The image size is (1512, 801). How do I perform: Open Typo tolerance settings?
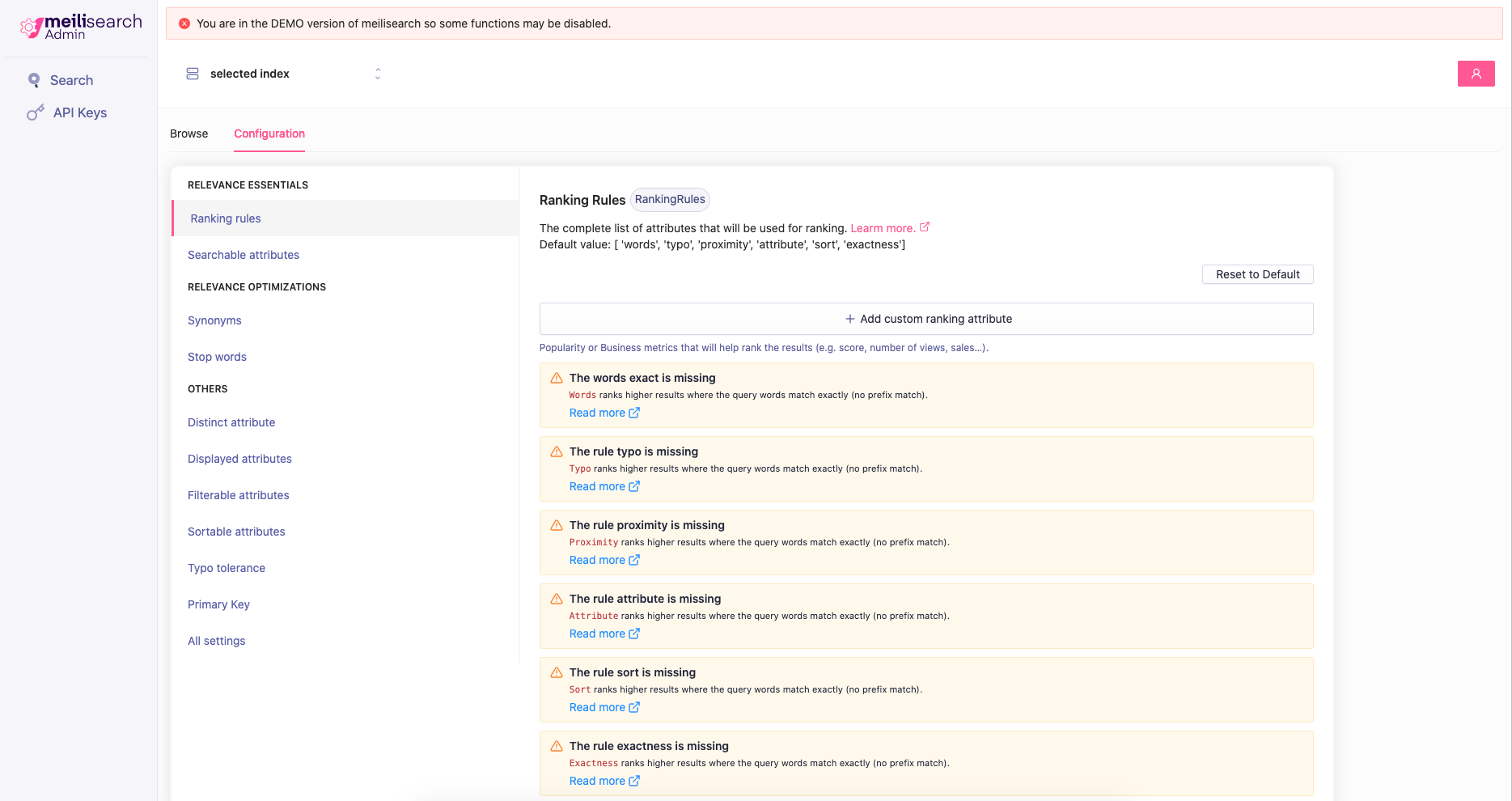pos(227,568)
